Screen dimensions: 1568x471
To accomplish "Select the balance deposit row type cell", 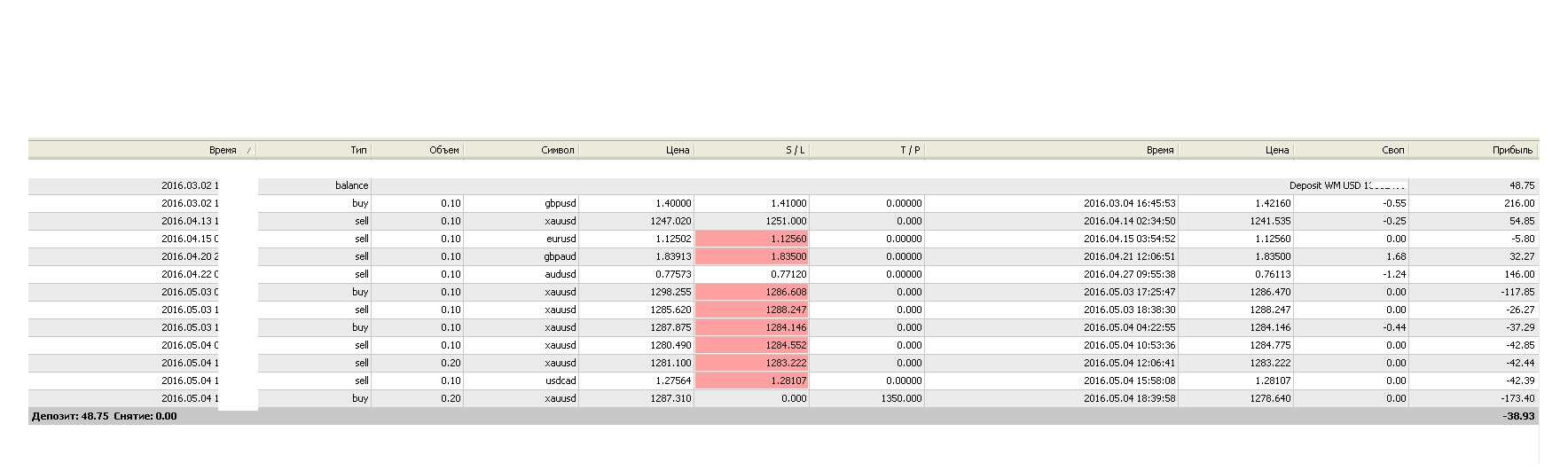I will 351,185.
